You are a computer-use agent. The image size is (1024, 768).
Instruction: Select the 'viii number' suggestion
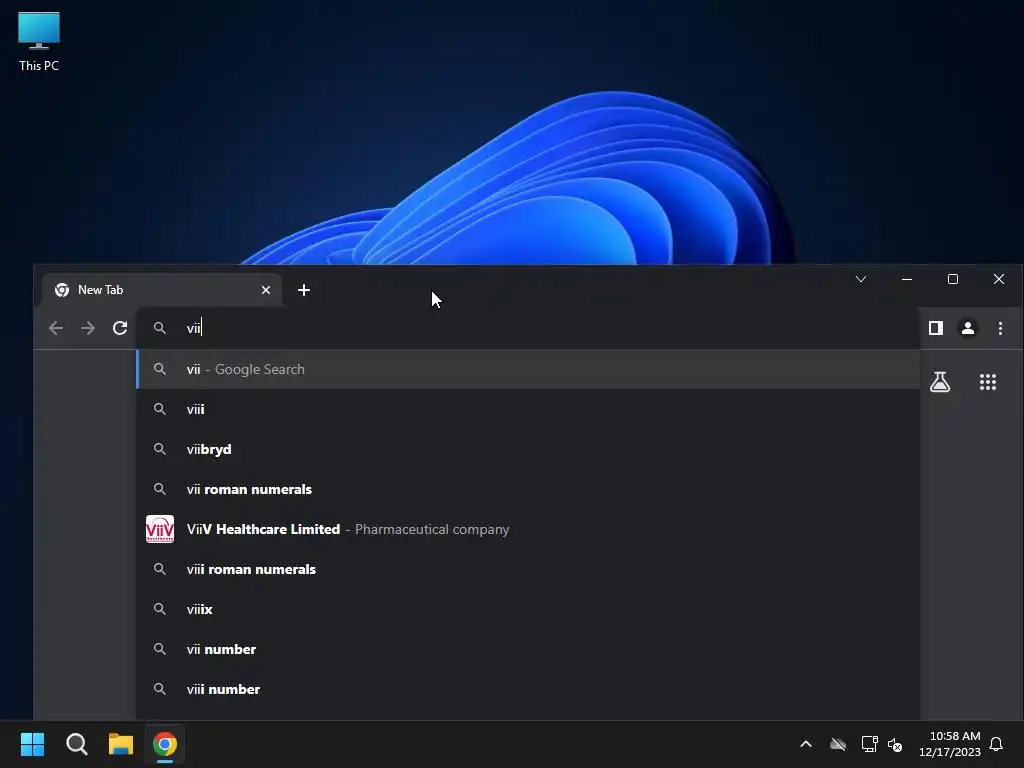click(x=528, y=689)
